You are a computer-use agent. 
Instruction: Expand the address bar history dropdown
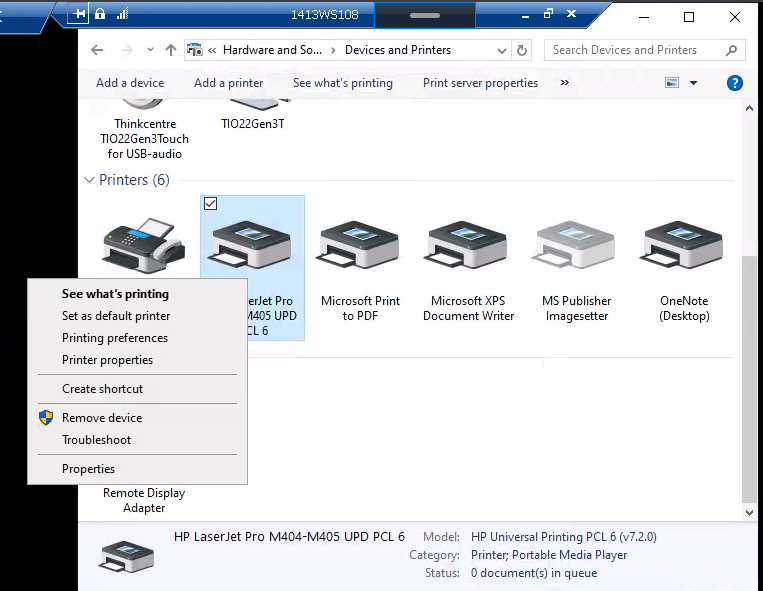501,50
